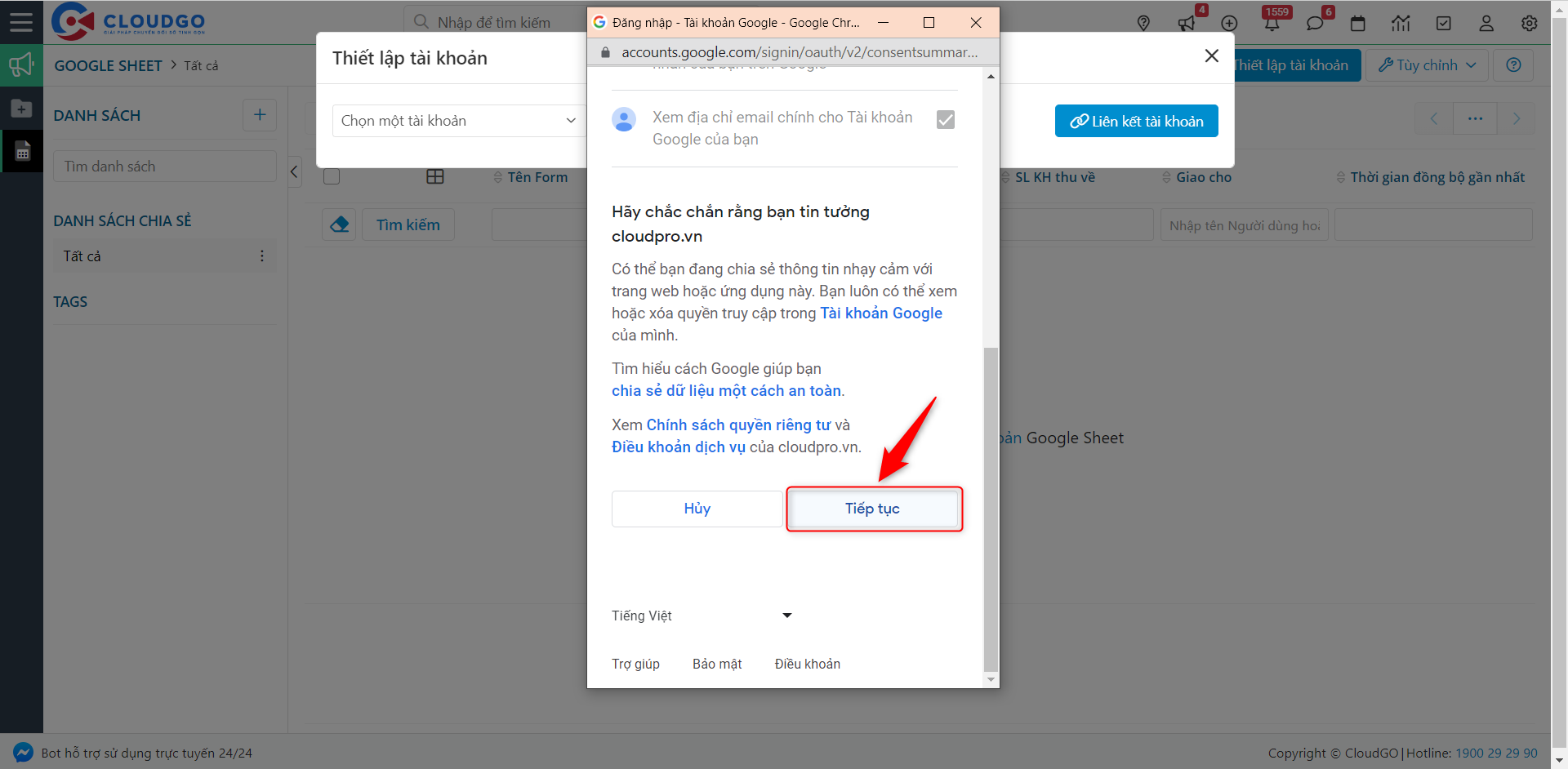Click the megaphone announcements icon in header
Viewport: 1568px width, 769px height.
click(1187, 24)
